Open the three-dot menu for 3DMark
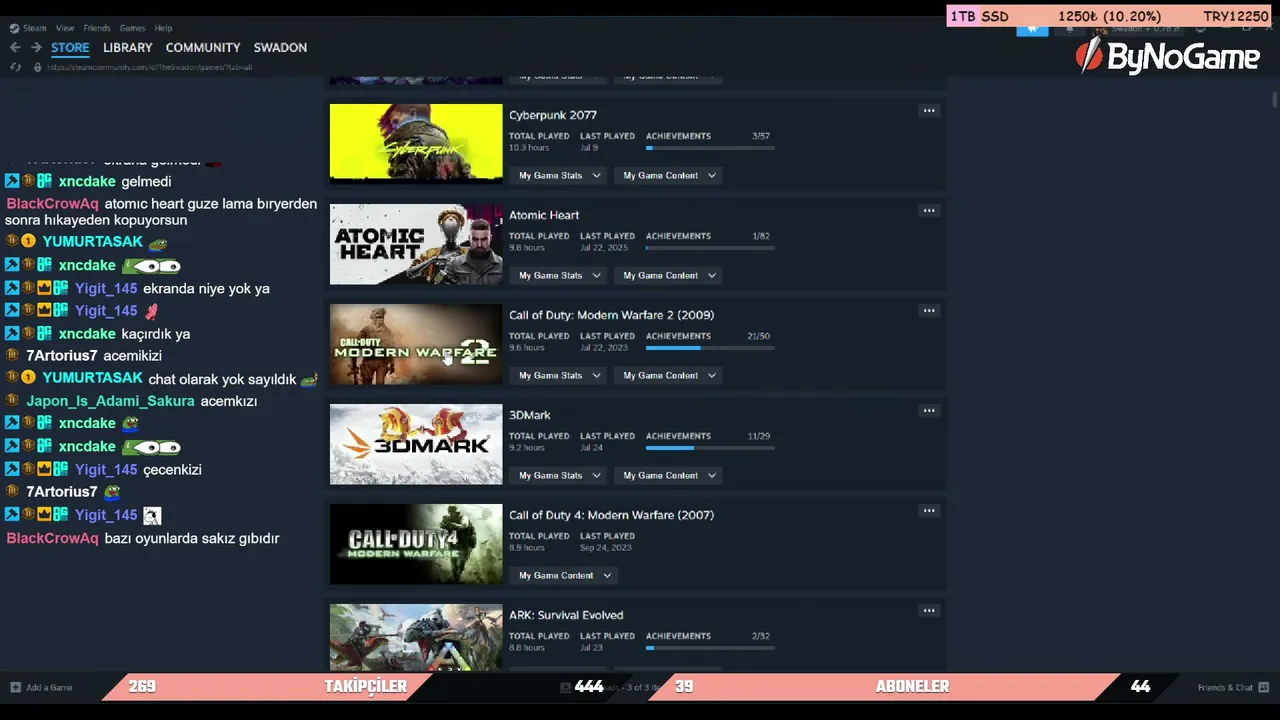This screenshot has height=720, width=1280. pyautogui.click(x=929, y=411)
